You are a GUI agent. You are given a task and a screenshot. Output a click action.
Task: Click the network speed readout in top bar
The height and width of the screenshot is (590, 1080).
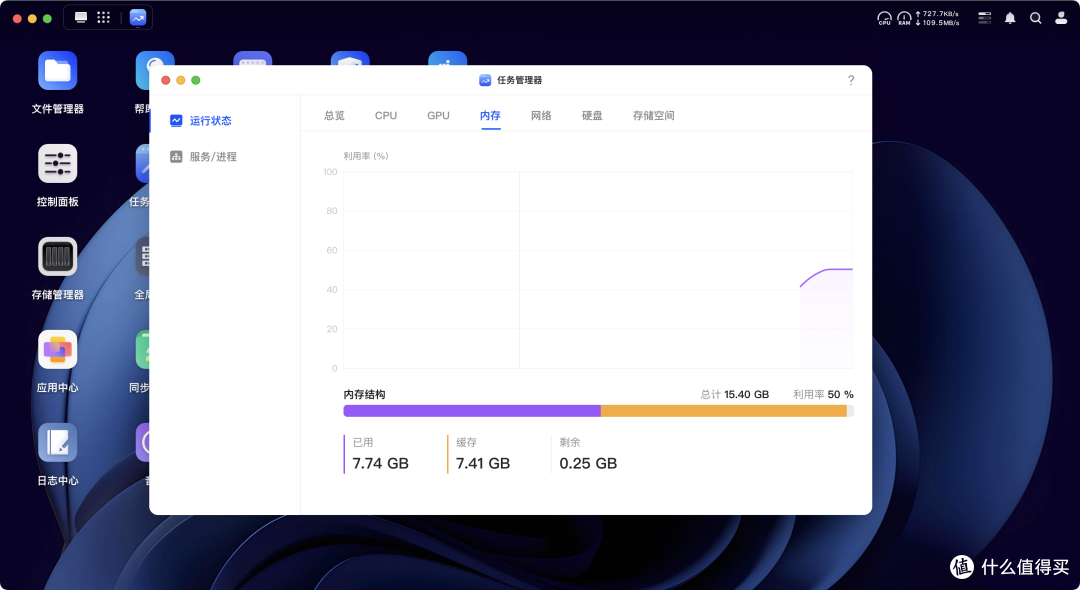tap(937, 18)
